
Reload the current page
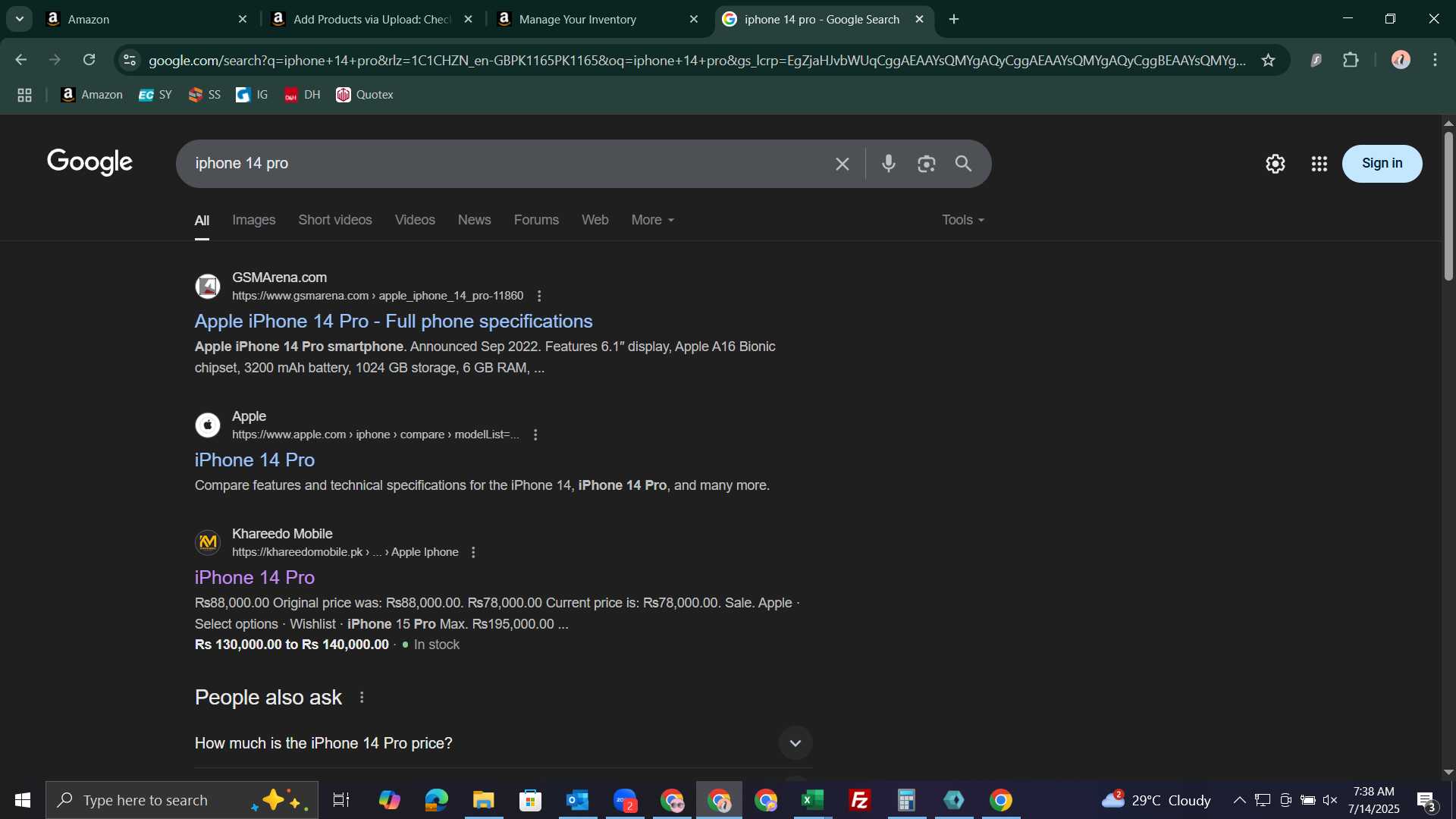point(89,60)
